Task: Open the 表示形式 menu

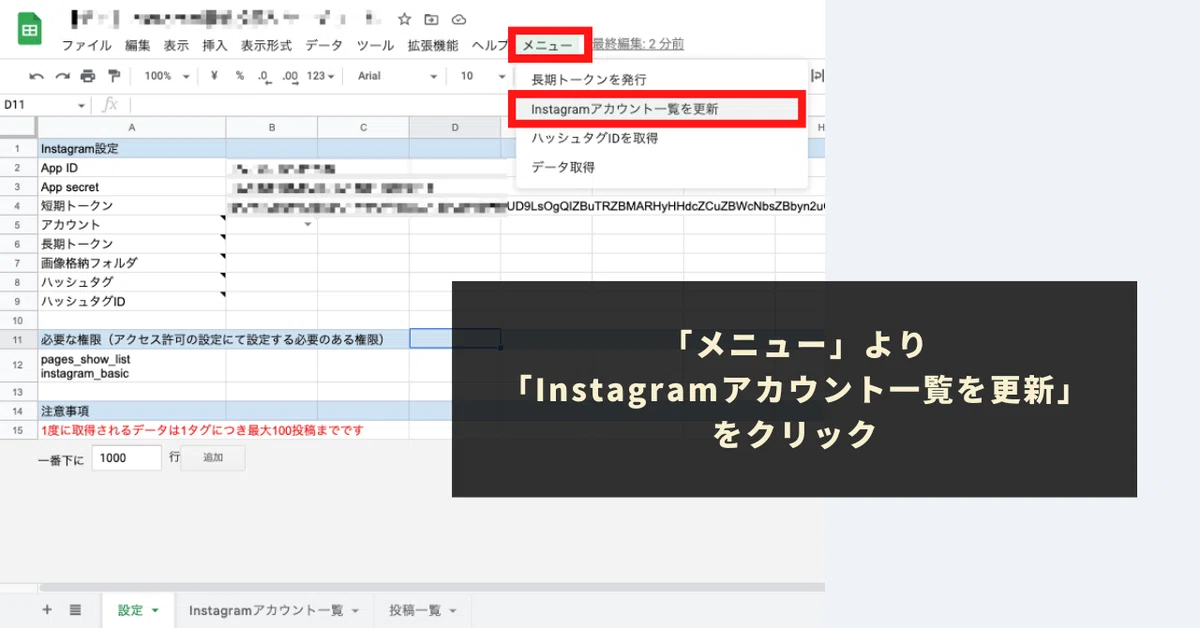Action: pos(266,46)
